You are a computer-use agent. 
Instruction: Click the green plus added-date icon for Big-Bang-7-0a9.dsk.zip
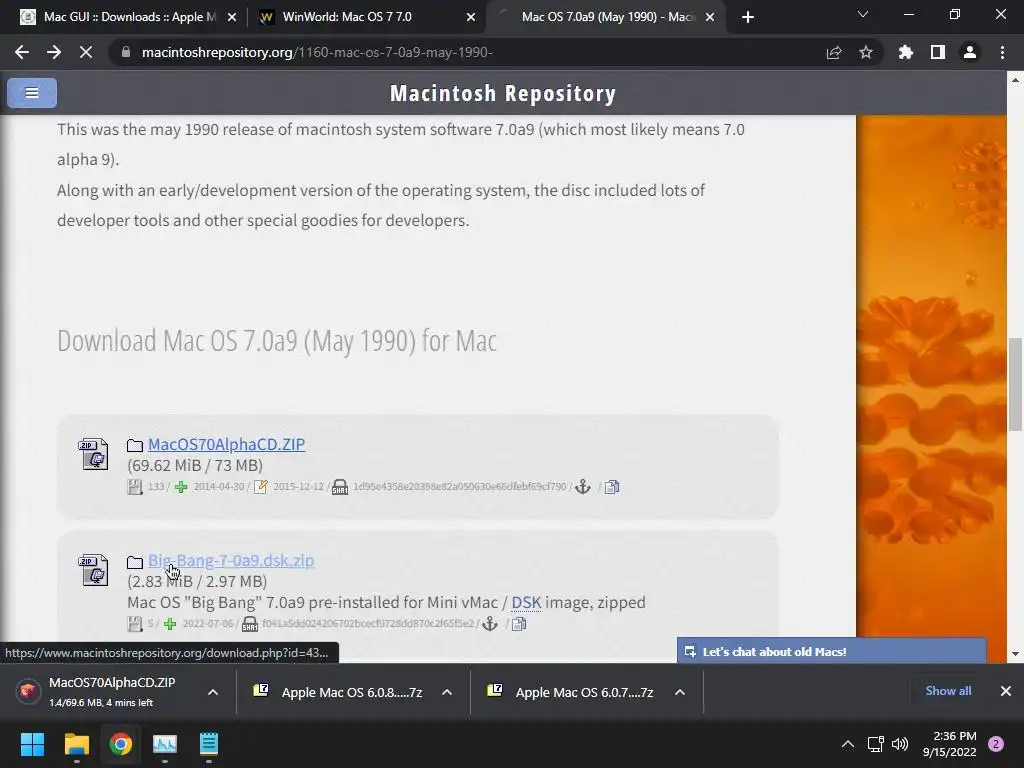pyautogui.click(x=170, y=624)
